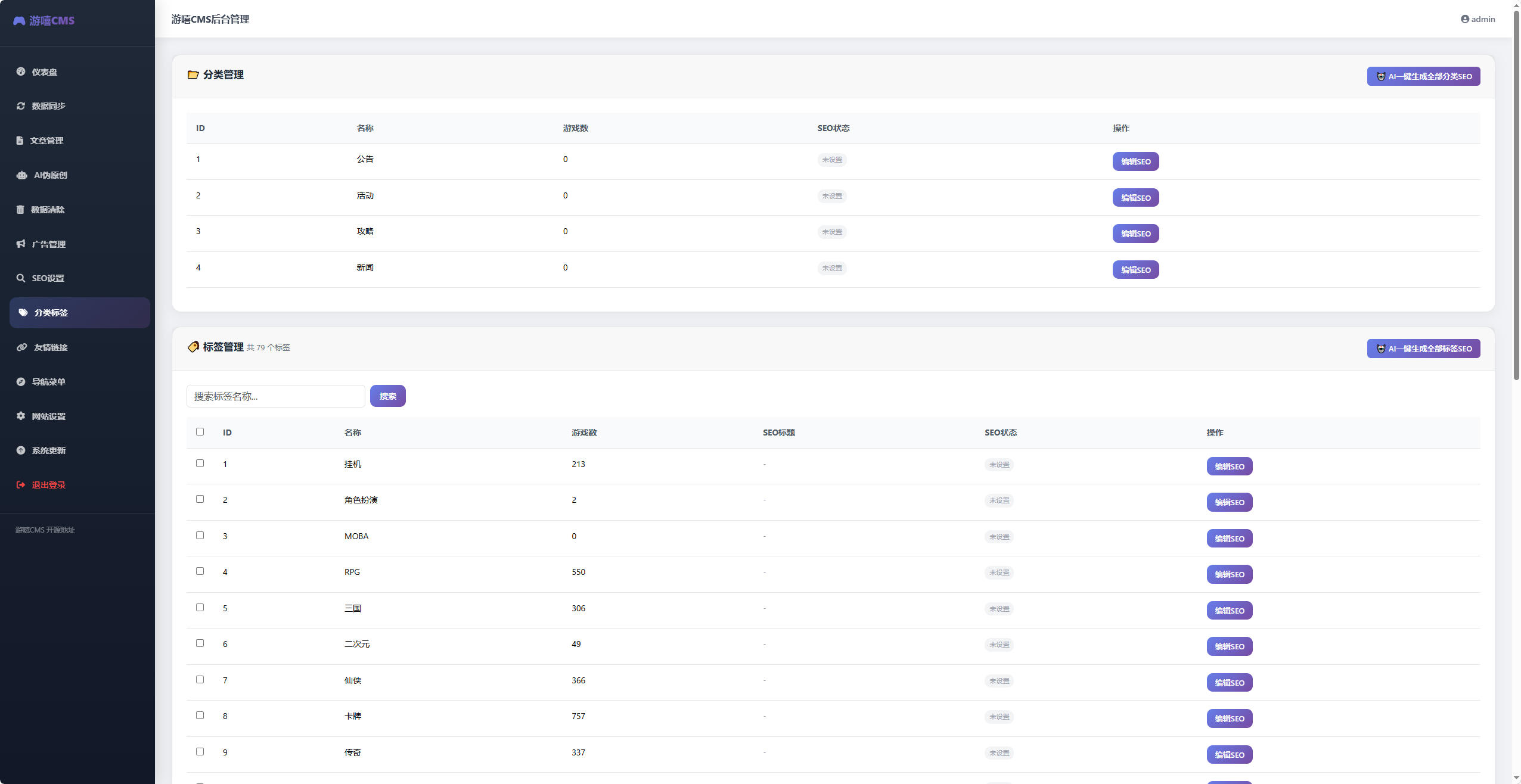Viewport: 1521px width, 784px height.
Task: Click the 导航菜单 compass icon
Action: pyautogui.click(x=21, y=381)
